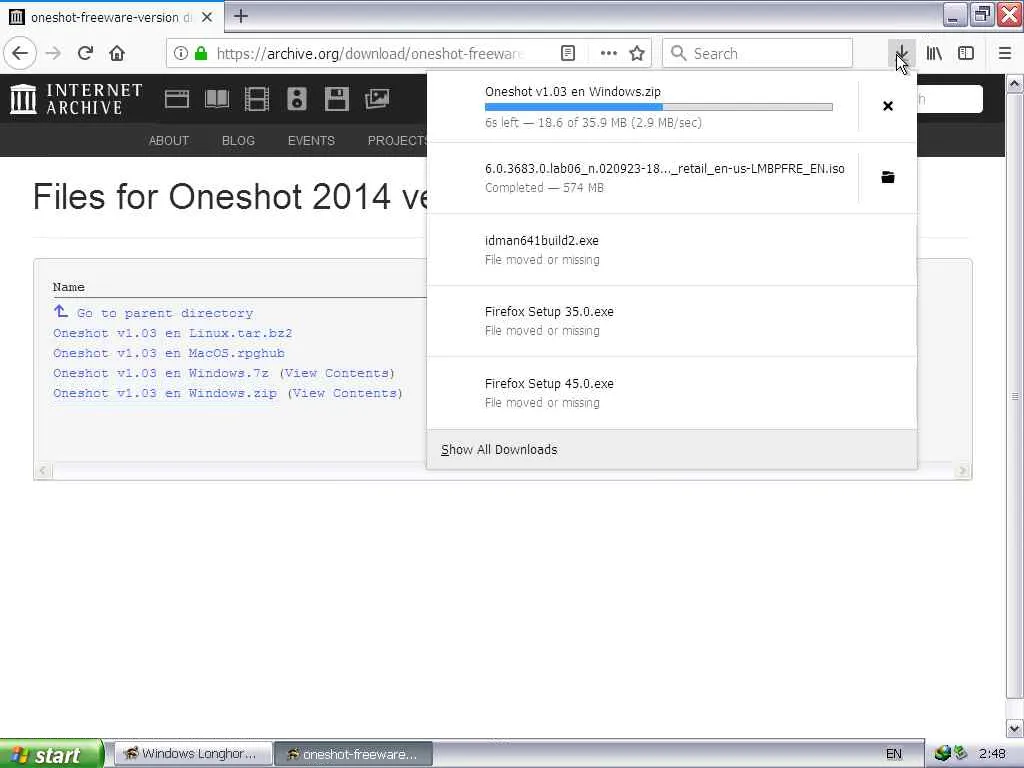
Task: Open the Windows start menu
Action: coord(52,754)
